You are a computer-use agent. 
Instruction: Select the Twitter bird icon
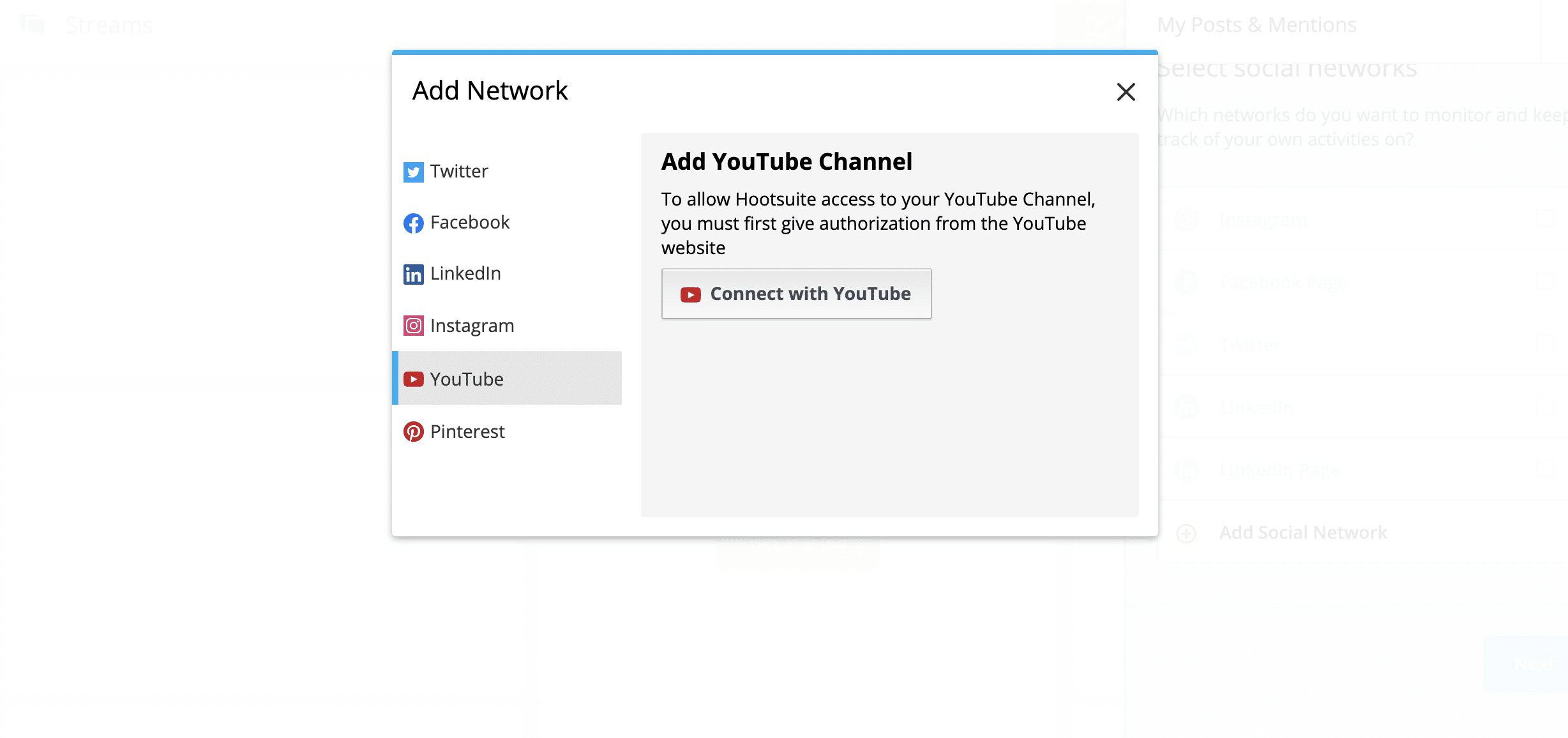(x=414, y=171)
